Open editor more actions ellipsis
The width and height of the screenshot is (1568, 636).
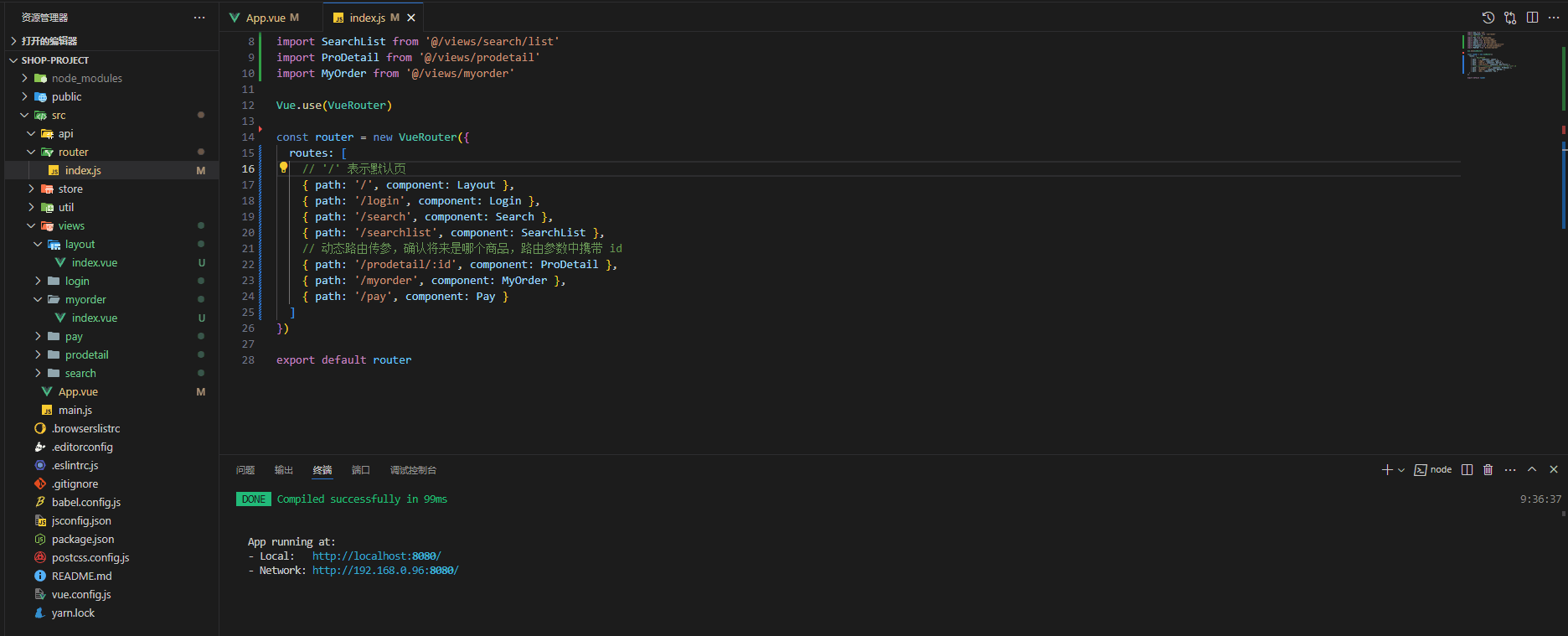[x=1554, y=18]
